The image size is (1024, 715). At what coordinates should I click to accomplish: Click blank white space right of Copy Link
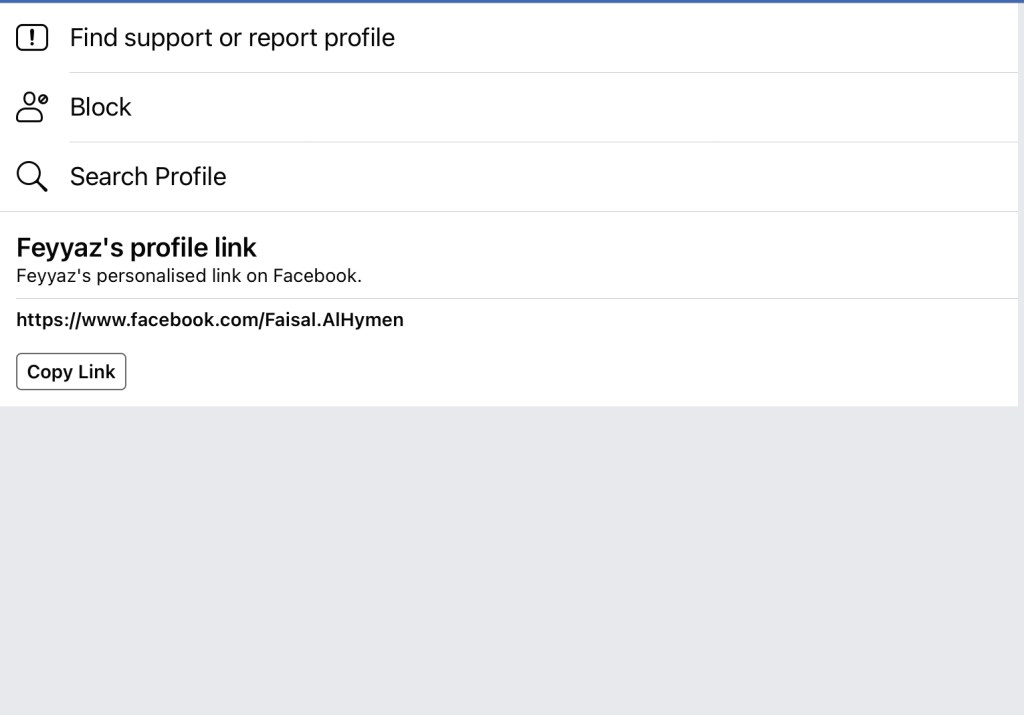point(500,372)
